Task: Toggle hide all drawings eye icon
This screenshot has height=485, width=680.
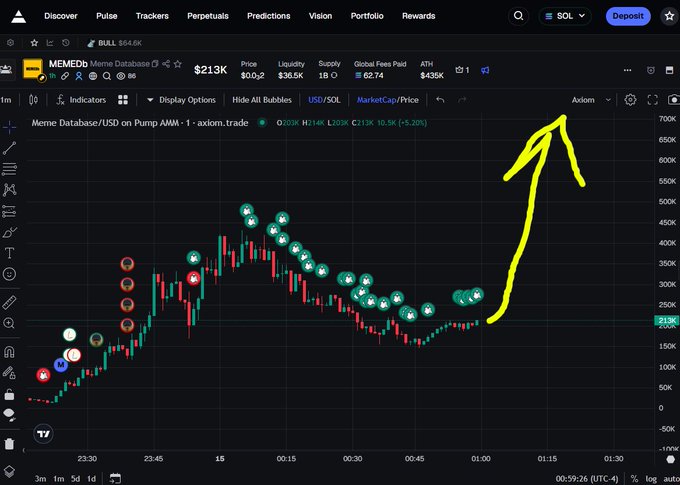Action: [9, 415]
